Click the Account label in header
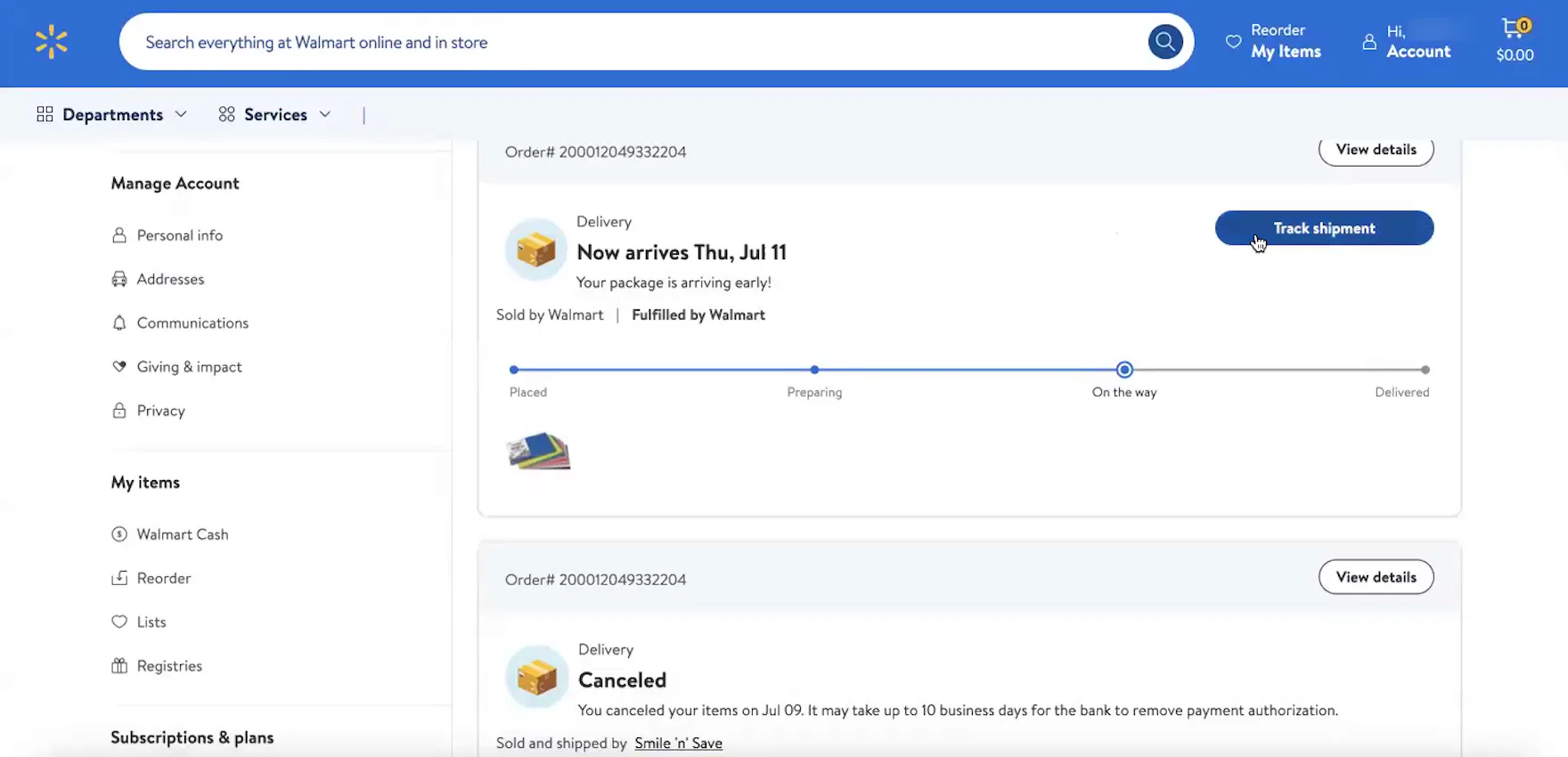The width and height of the screenshot is (1568, 757). [x=1418, y=52]
